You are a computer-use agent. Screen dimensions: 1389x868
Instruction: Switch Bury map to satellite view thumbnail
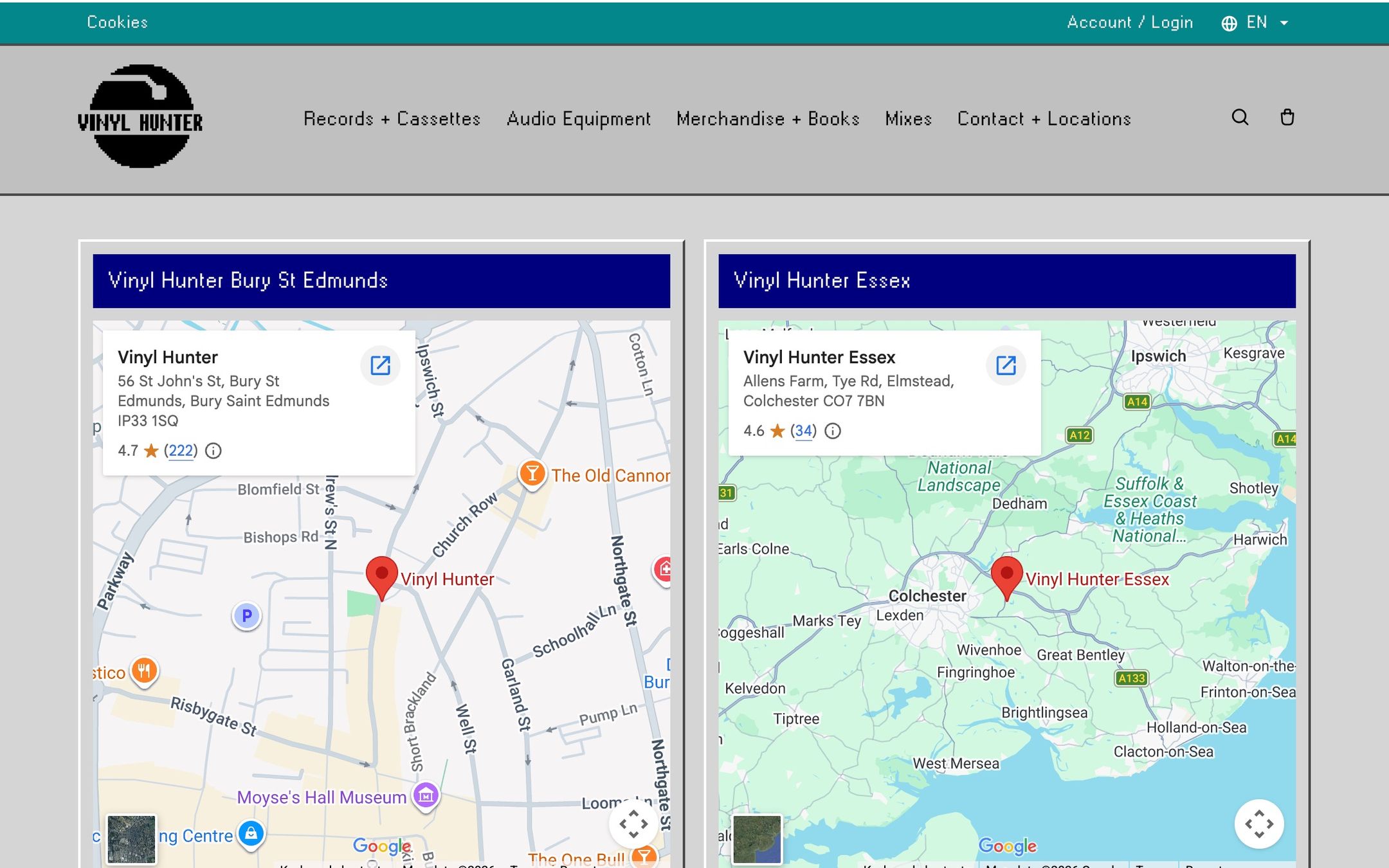(x=131, y=839)
